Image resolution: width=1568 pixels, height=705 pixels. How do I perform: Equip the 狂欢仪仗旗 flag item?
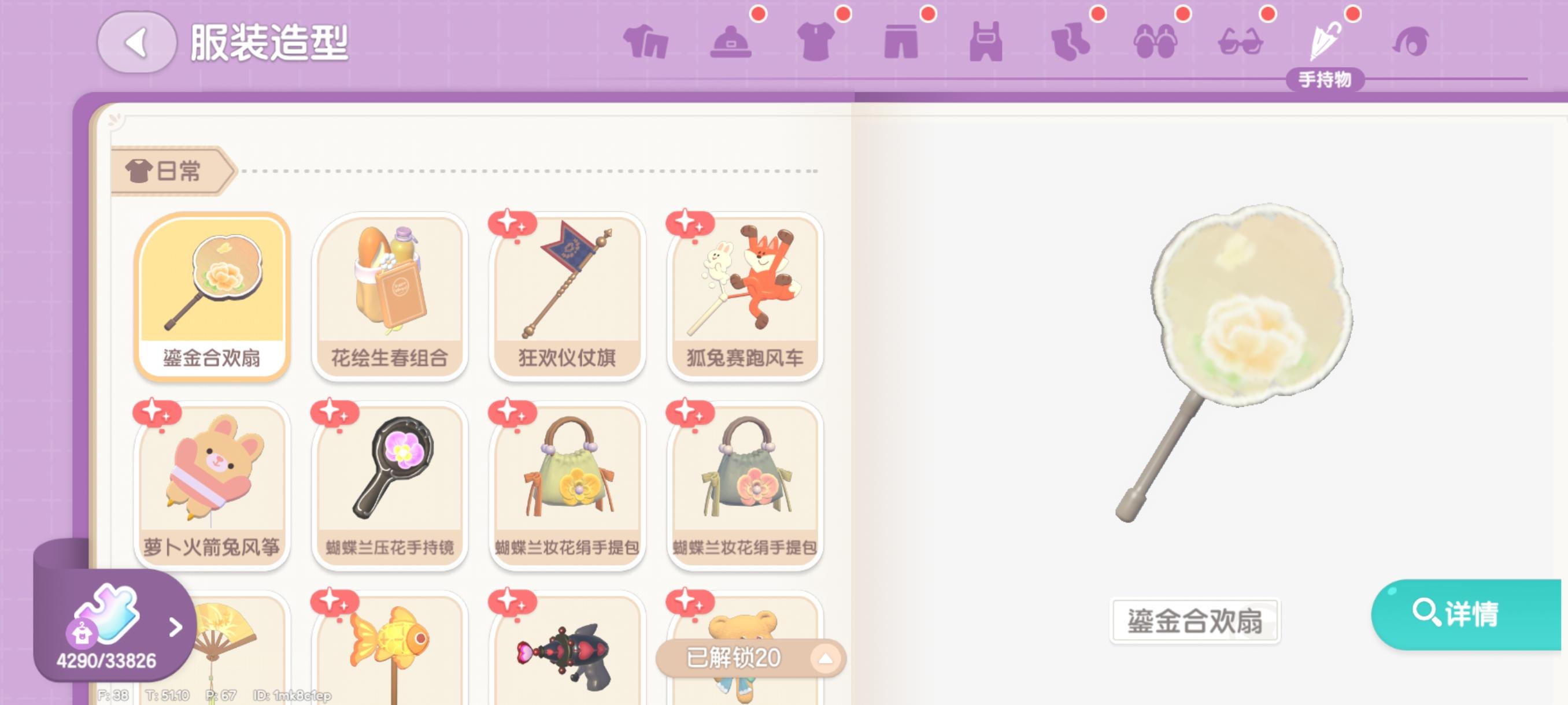567,297
